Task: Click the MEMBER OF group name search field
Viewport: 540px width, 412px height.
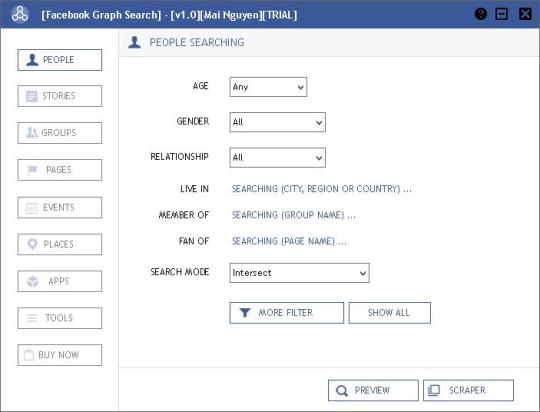Action: pos(294,215)
